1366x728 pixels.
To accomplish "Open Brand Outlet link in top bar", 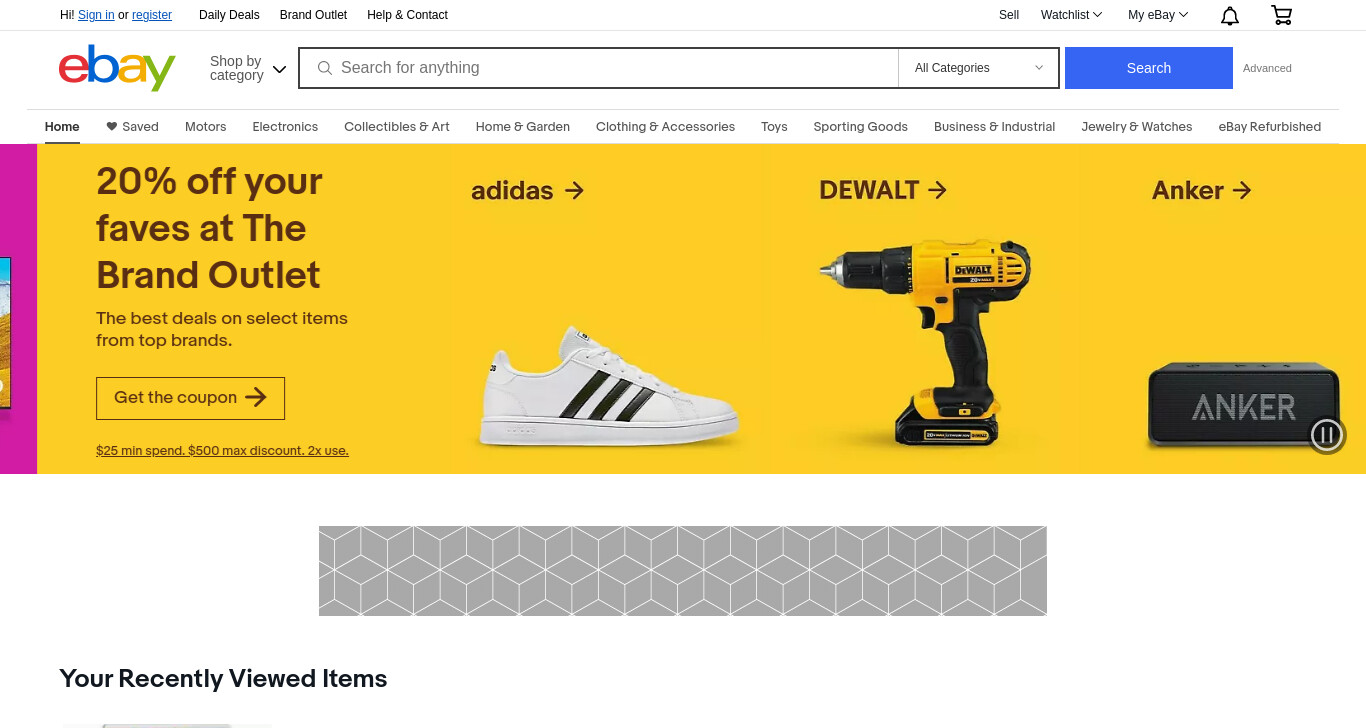I will tap(313, 15).
